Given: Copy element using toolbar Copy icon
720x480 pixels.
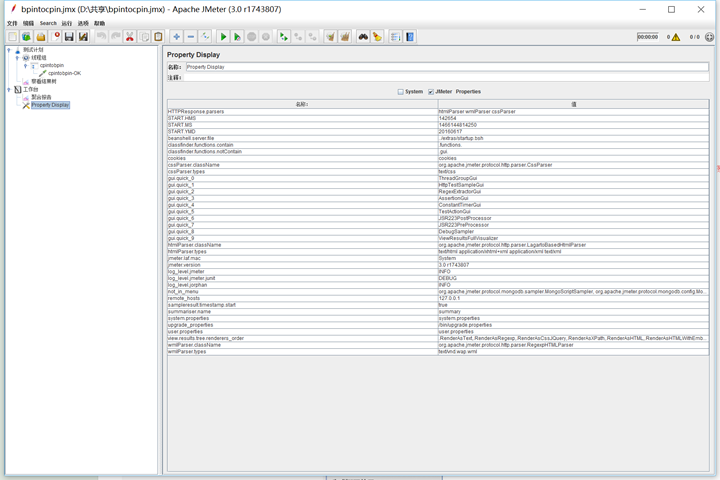Looking at the screenshot, I should pos(144,37).
